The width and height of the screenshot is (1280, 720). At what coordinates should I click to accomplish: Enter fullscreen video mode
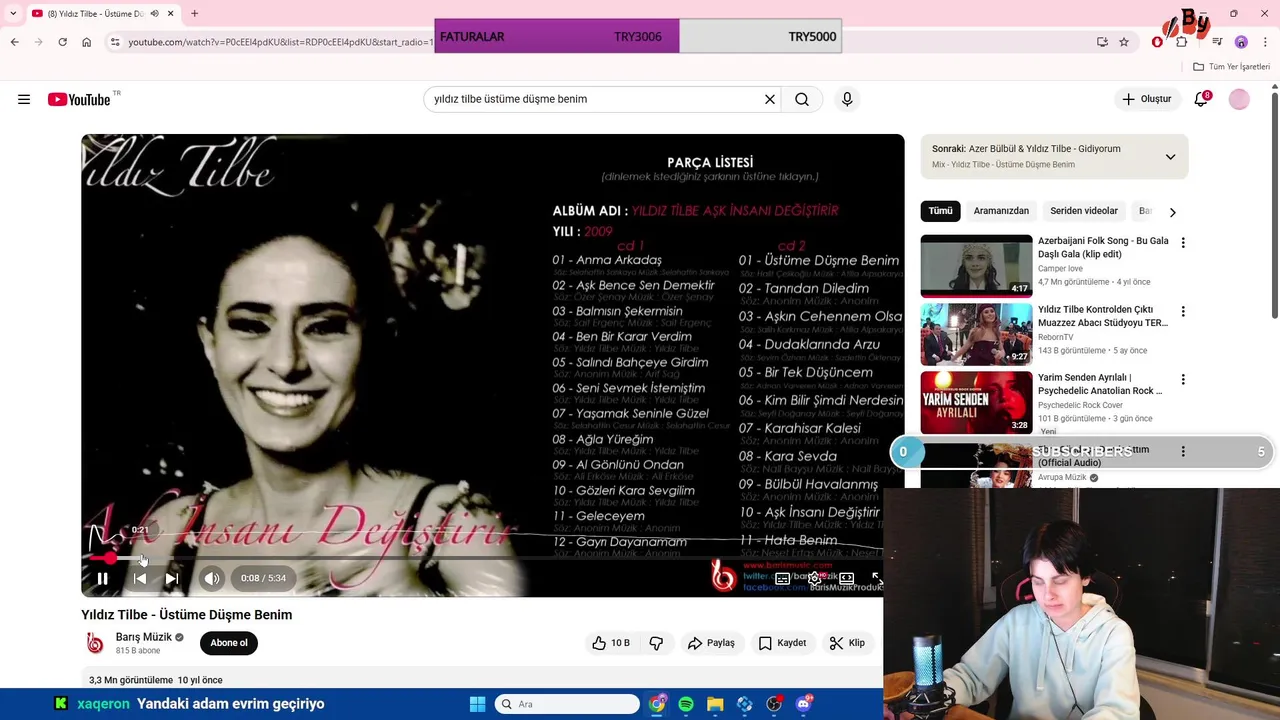pyautogui.click(x=876, y=578)
